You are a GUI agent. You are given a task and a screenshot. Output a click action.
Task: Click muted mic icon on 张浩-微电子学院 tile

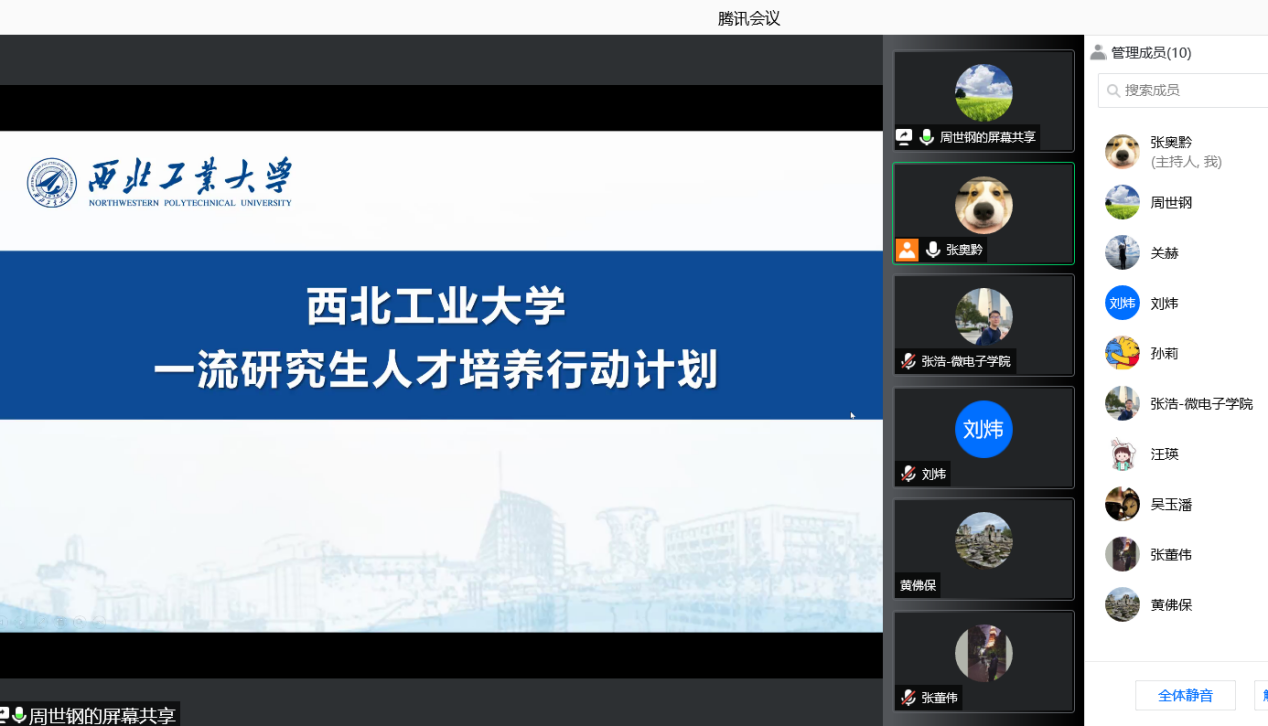pyautogui.click(x=908, y=361)
